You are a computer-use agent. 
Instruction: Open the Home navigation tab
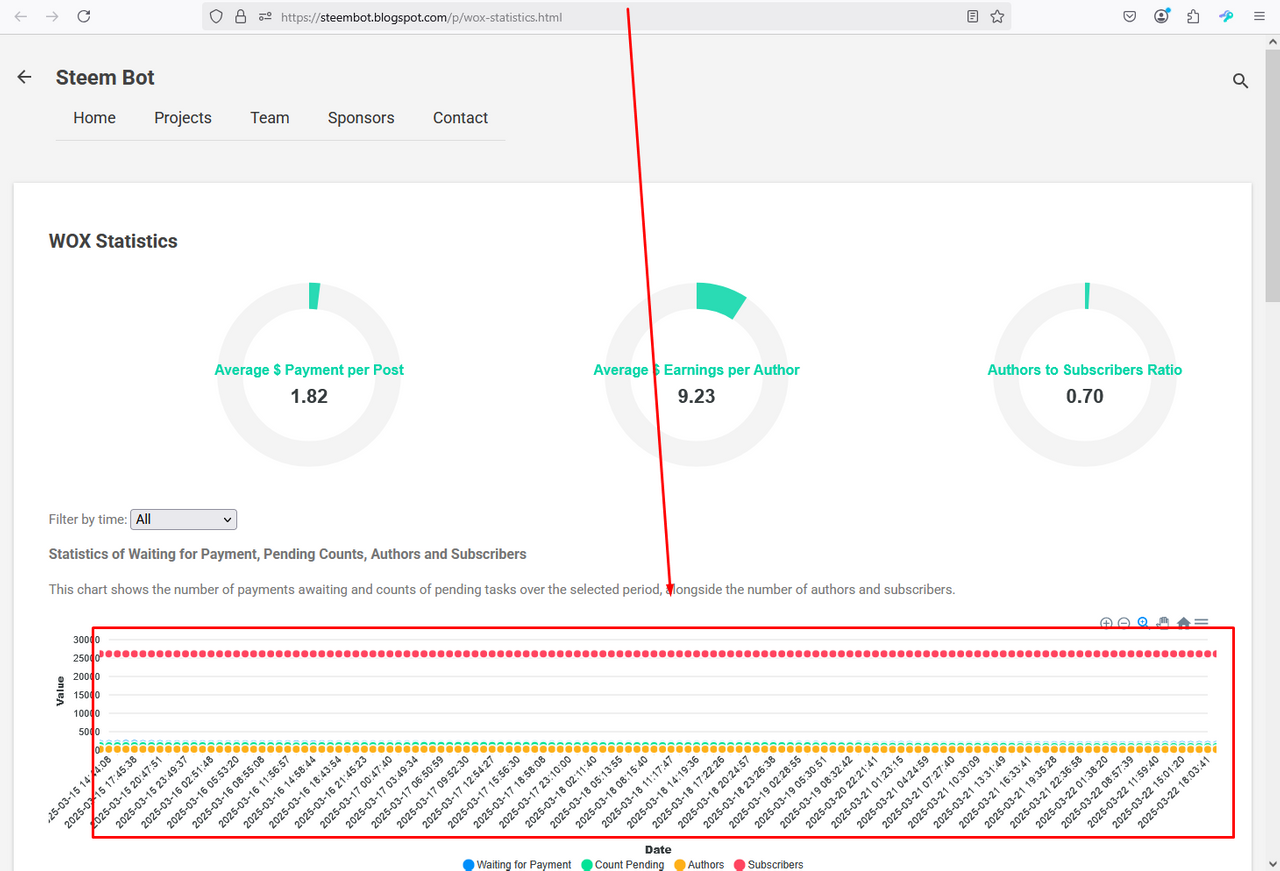click(94, 118)
